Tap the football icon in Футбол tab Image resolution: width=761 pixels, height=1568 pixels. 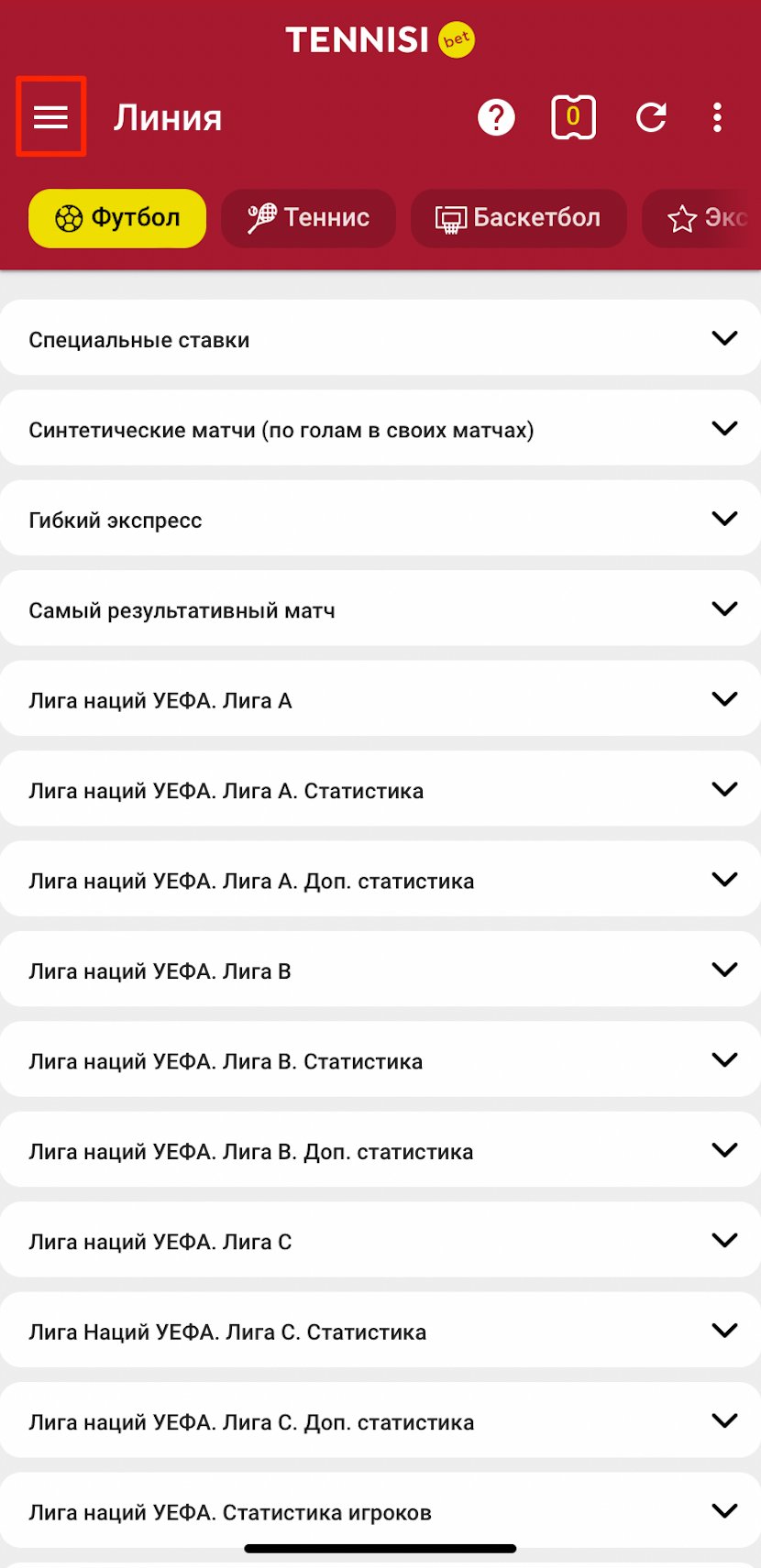[x=69, y=218]
